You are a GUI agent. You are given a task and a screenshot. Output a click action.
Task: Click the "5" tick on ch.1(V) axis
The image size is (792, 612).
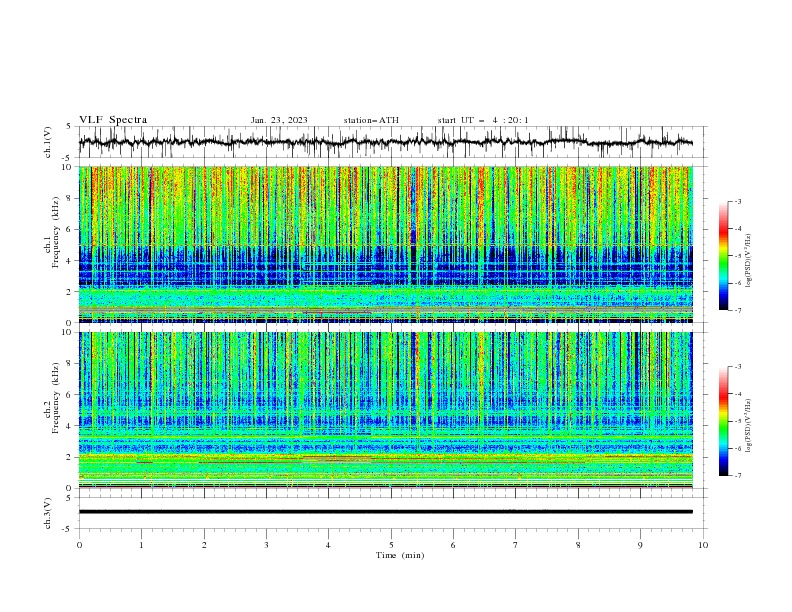69,126
